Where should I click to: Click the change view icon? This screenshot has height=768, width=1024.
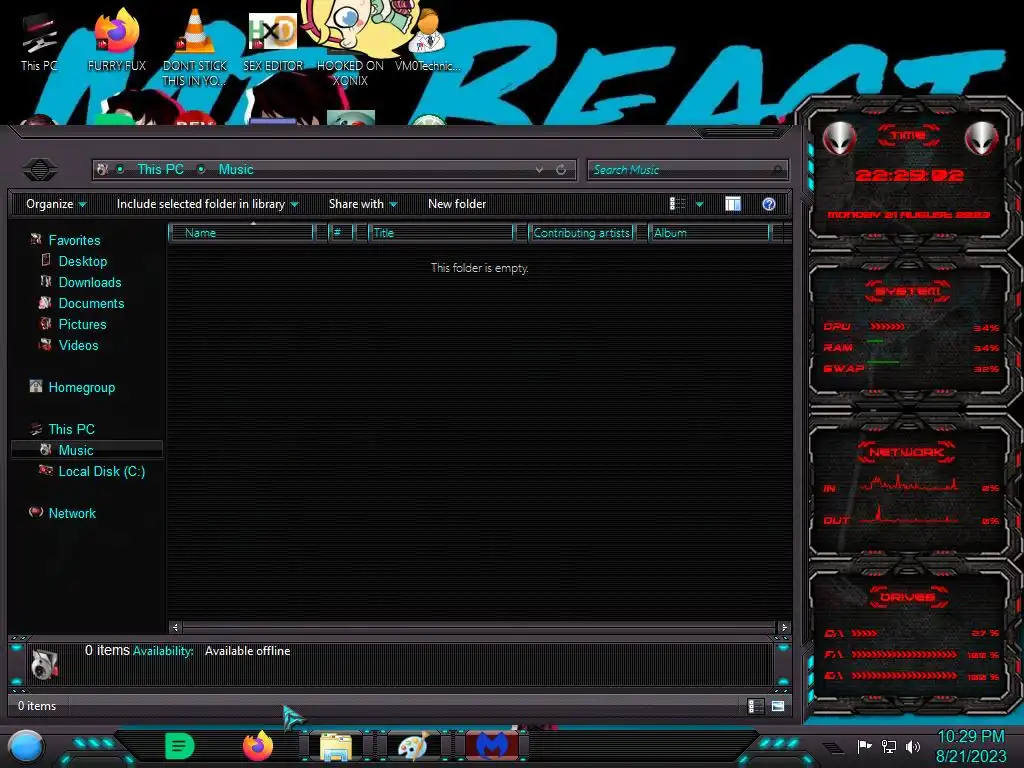point(677,204)
